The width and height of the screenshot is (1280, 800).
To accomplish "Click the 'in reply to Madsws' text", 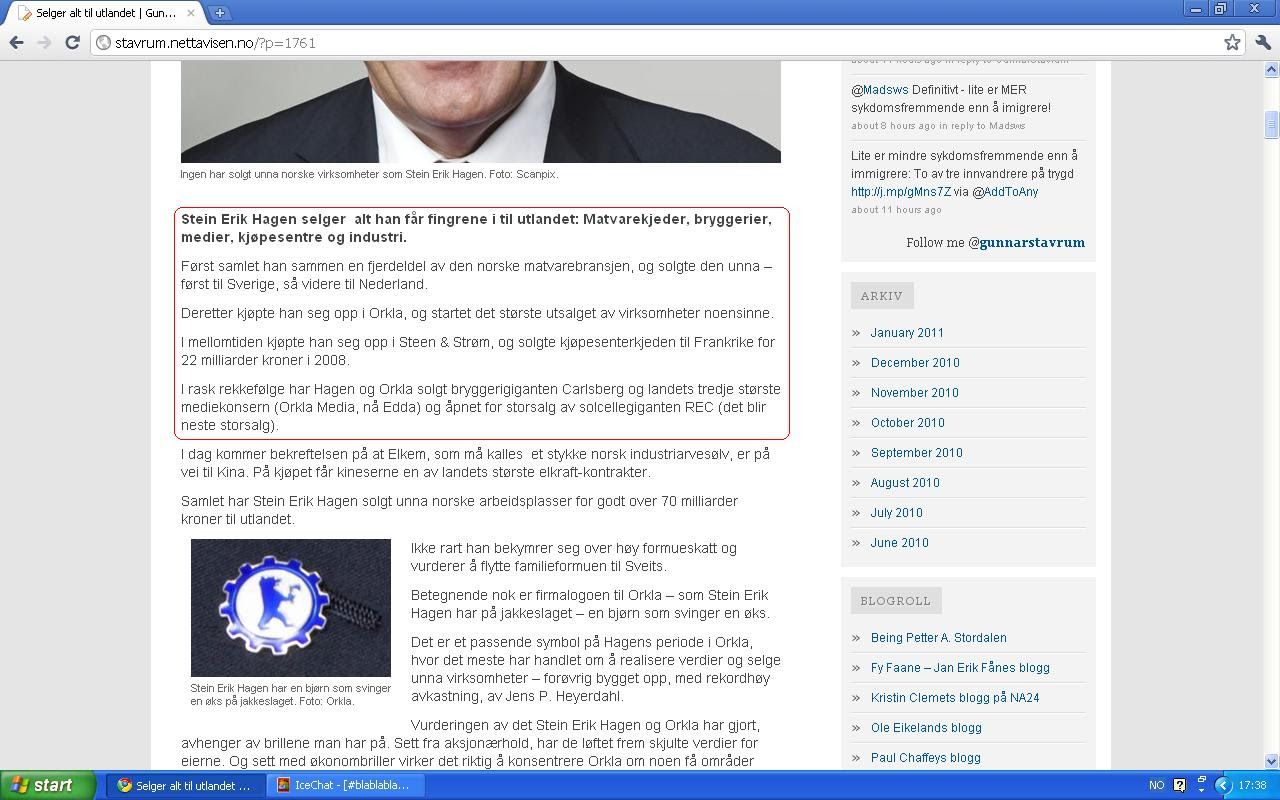I will (982, 126).
